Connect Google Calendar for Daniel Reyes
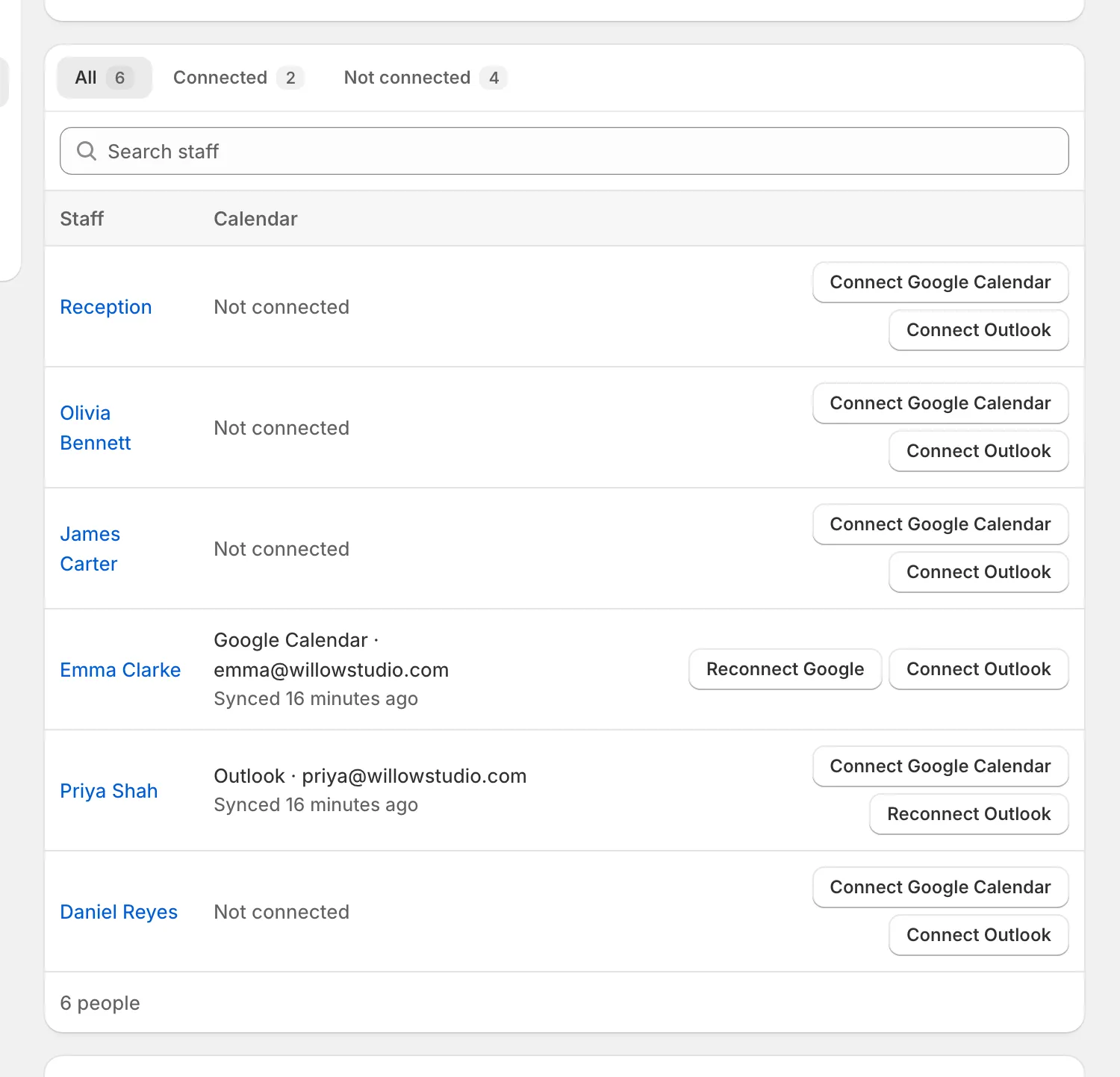 tap(941, 887)
